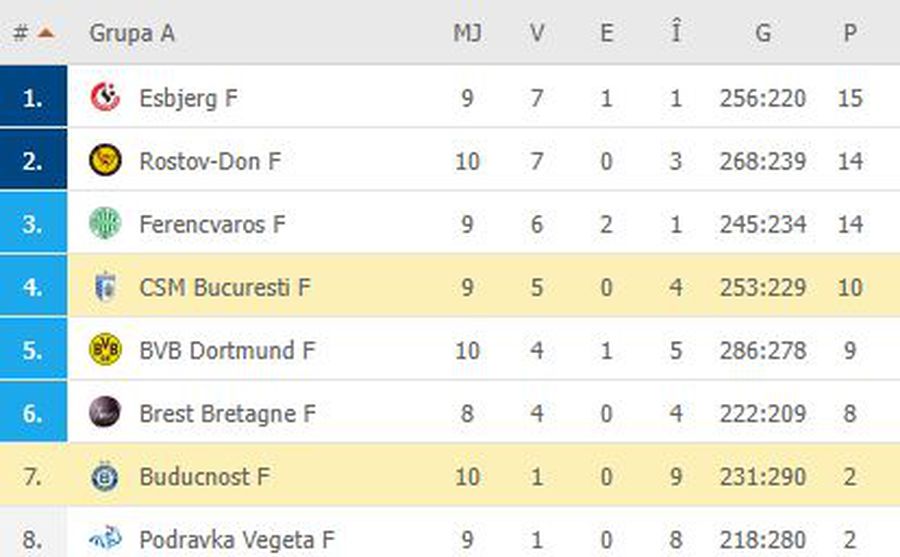Open the Rostov-Don F team page
This screenshot has height=557, width=900.
[210, 161]
